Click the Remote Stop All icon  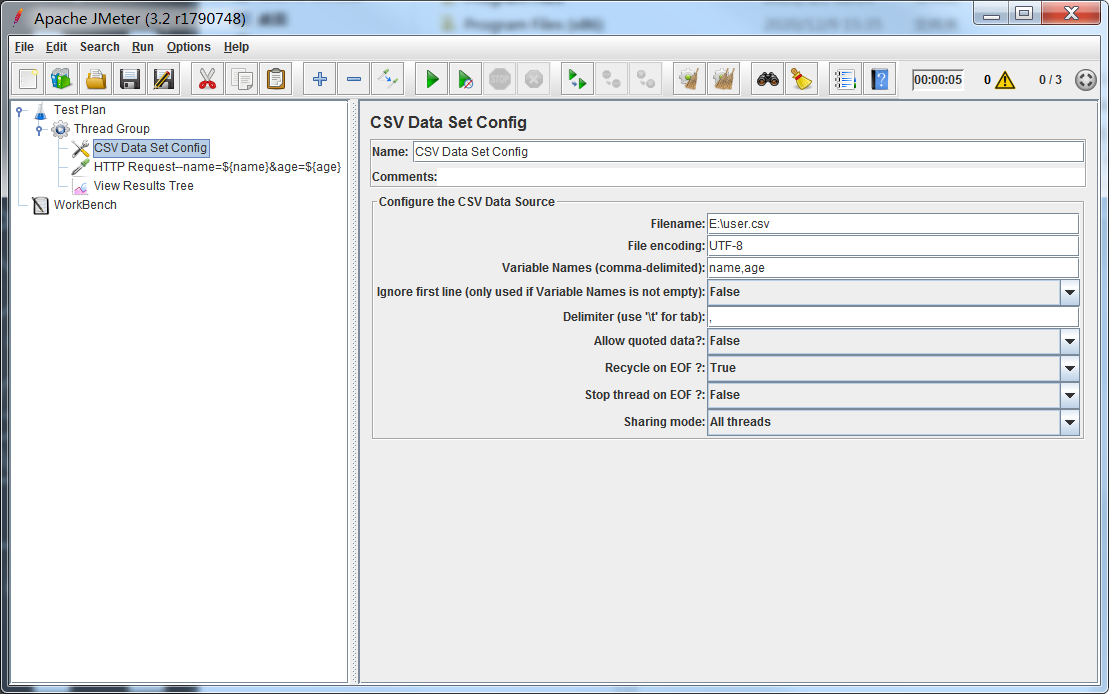point(611,79)
